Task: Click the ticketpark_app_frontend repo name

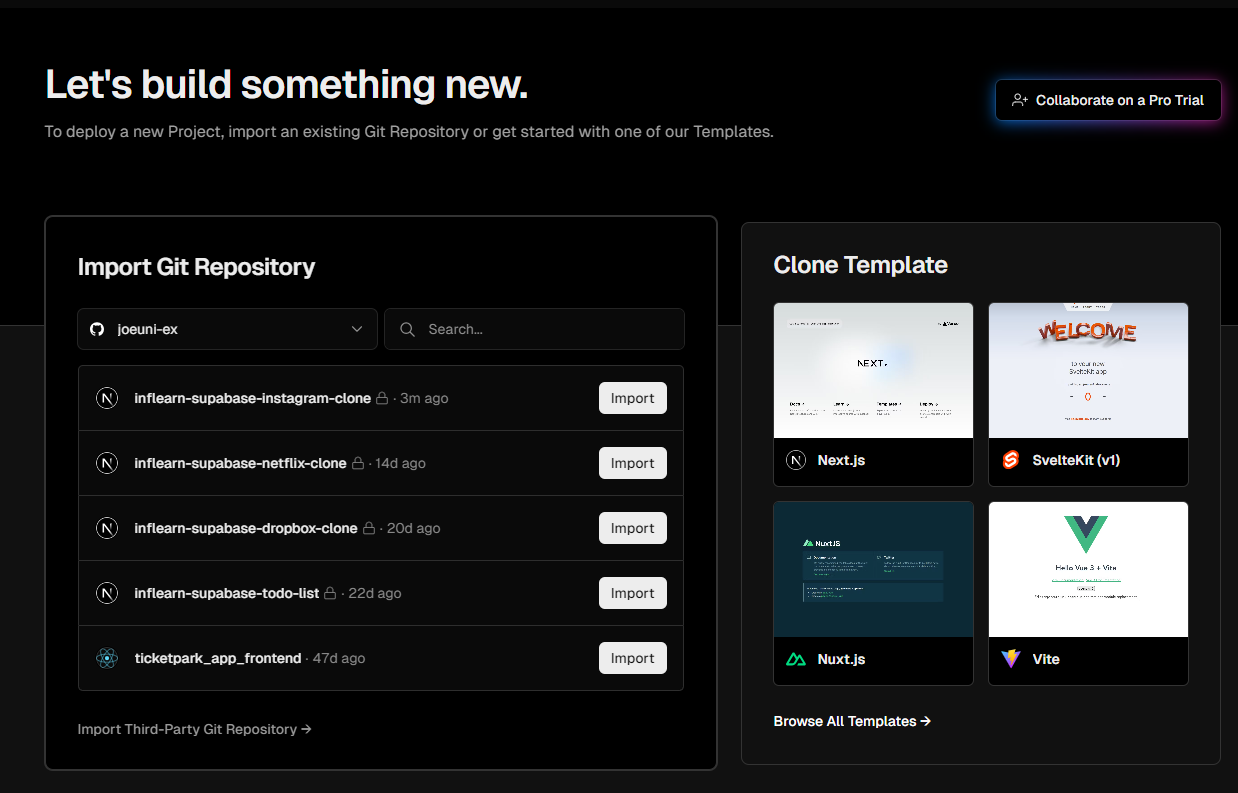Action: tap(218, 658)
